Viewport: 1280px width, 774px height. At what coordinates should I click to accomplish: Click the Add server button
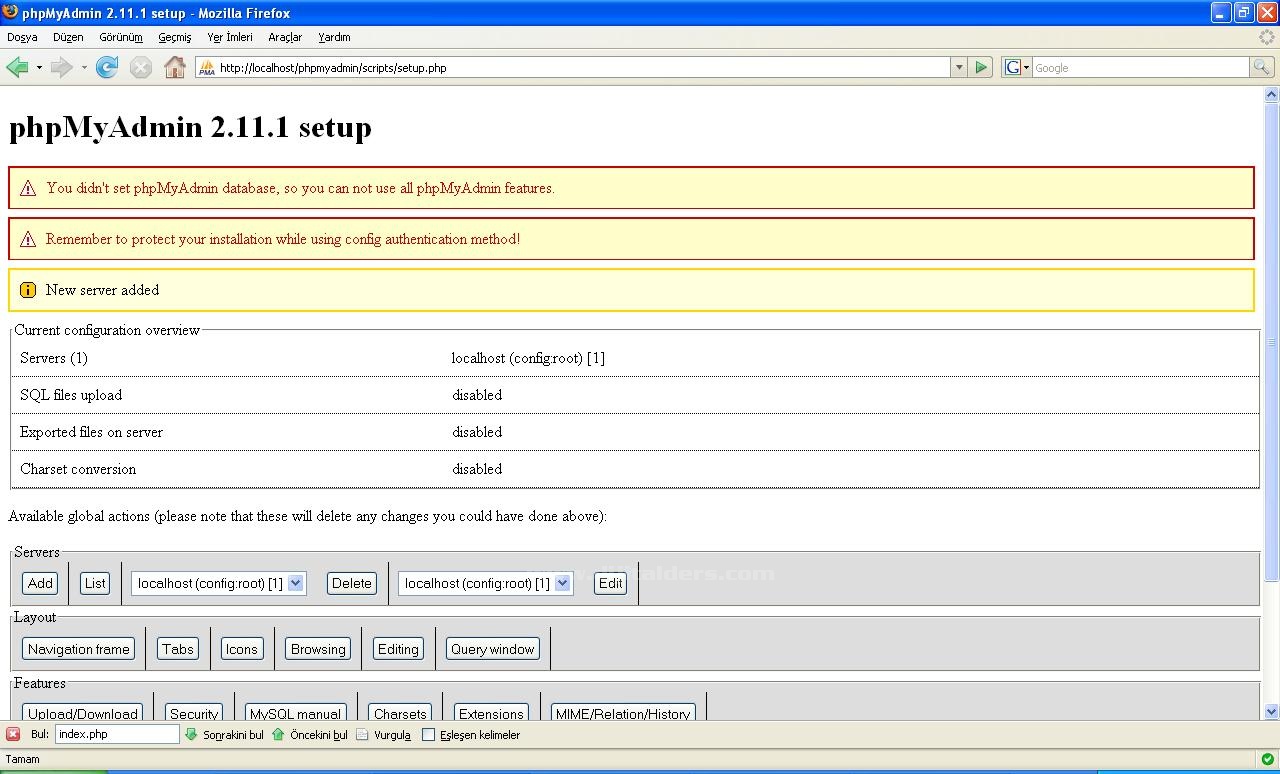[39, 583]
